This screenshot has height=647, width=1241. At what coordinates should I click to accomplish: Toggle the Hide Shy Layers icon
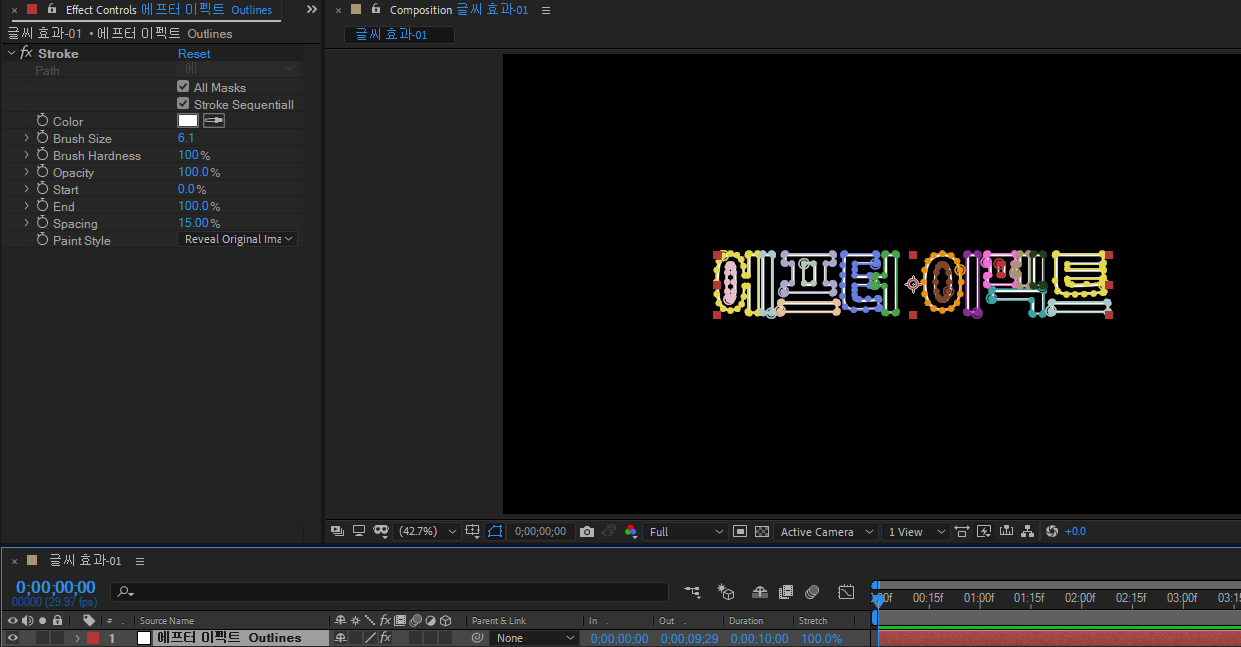(x=760, y=592)
